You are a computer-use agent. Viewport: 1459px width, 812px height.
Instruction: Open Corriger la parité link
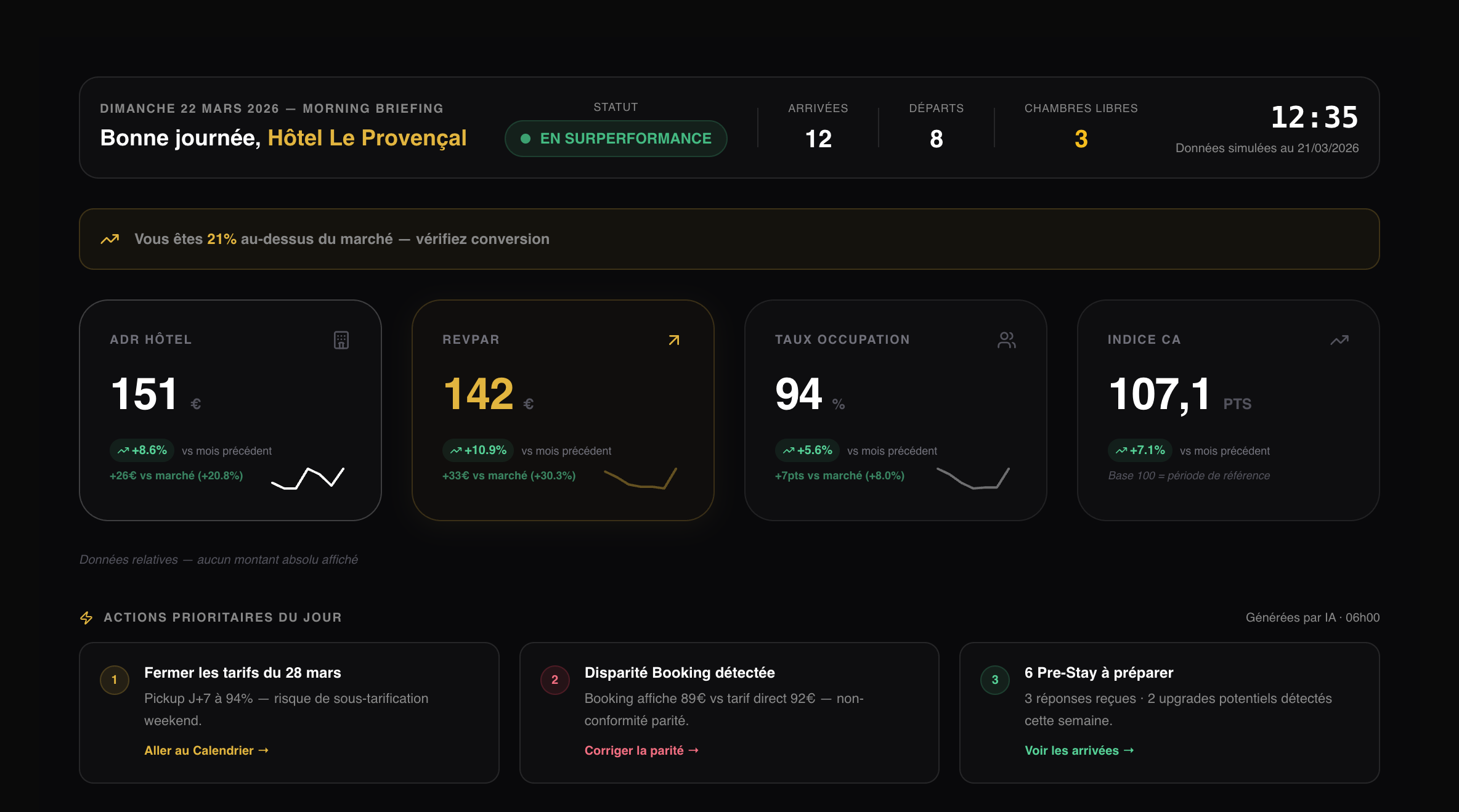(x=641, y=750)
